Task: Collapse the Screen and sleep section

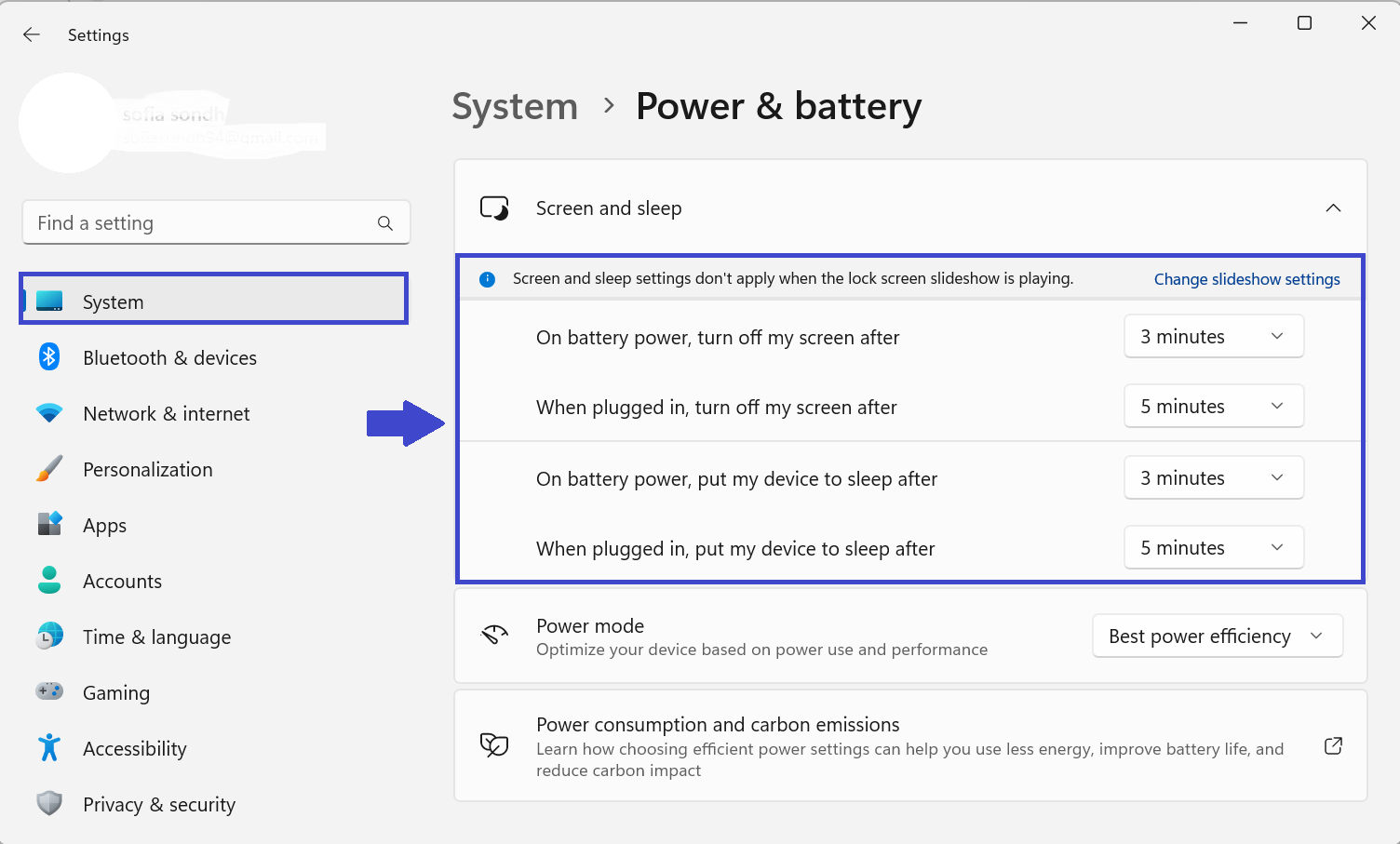Action: point(1333,208)
